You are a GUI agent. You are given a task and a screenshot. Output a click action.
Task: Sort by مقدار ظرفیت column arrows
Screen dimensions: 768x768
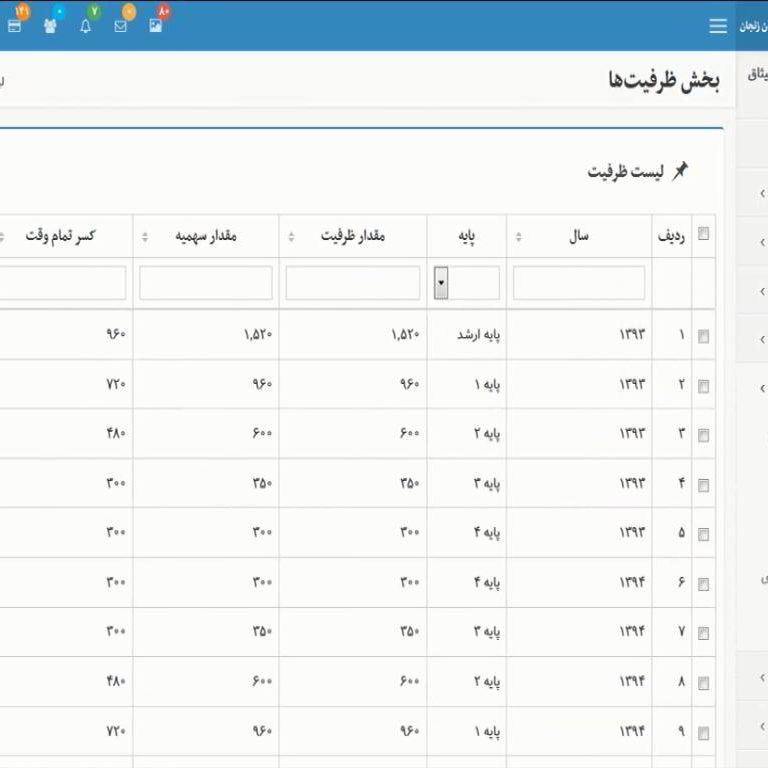(x=291, y=237)
